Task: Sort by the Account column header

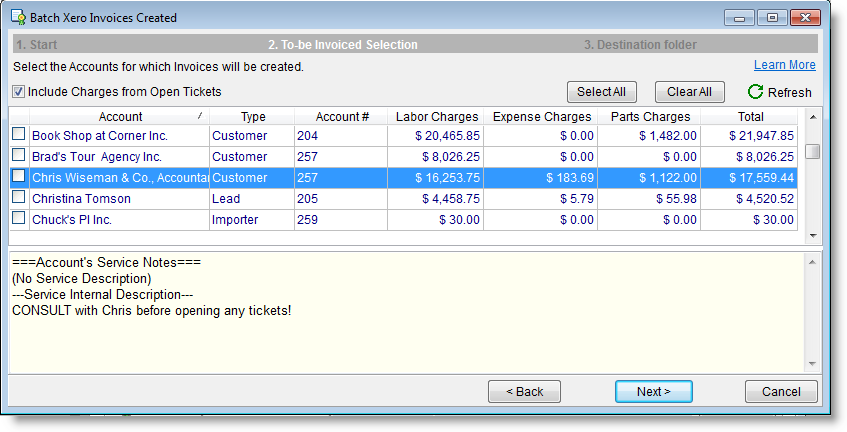Action: [120, 117]
